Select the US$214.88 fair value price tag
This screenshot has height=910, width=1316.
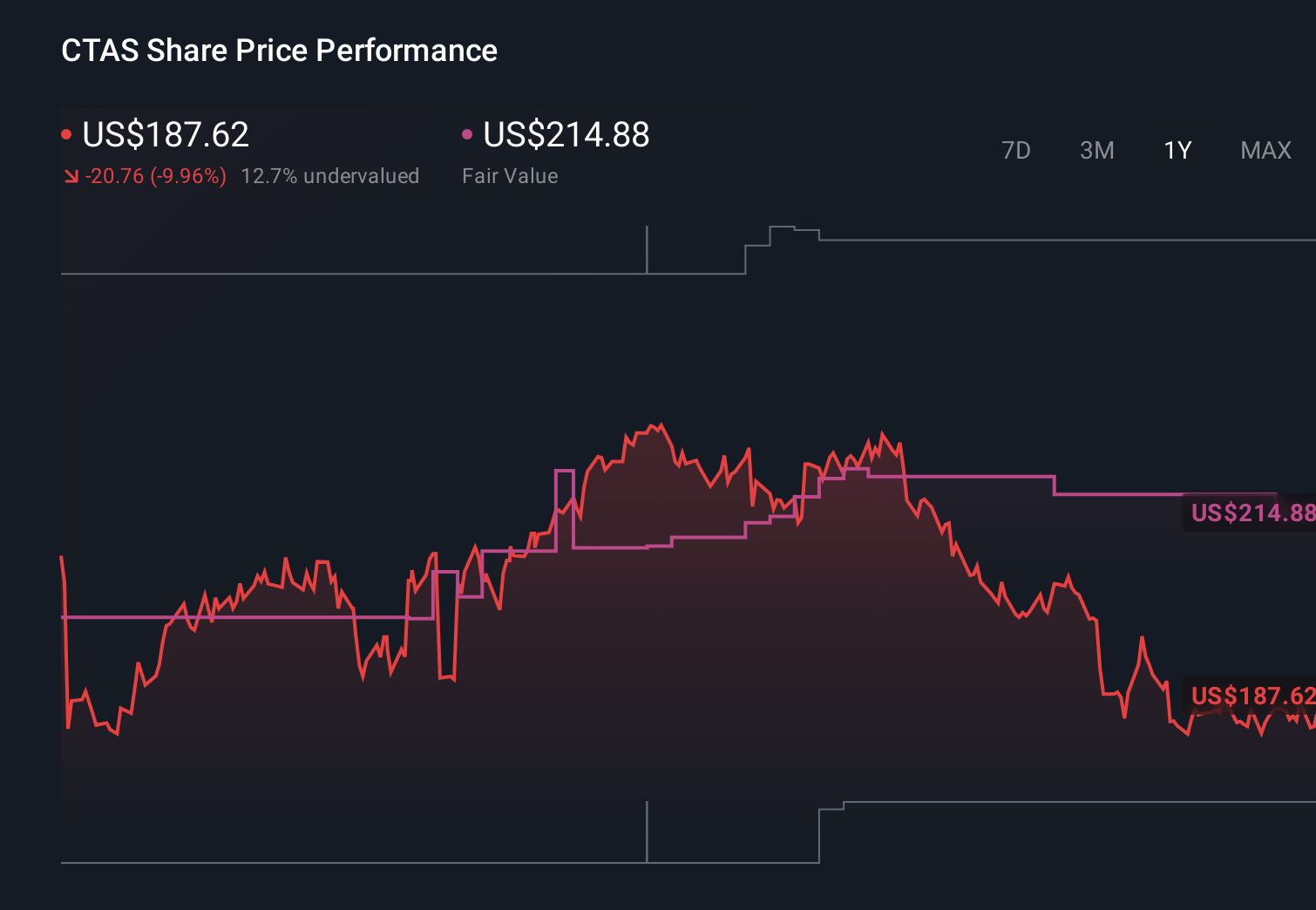1251,513
